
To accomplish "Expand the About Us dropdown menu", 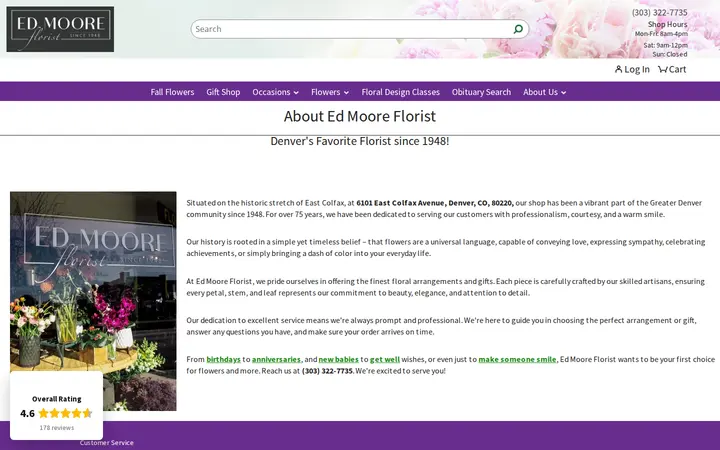I will click(545, 92).
